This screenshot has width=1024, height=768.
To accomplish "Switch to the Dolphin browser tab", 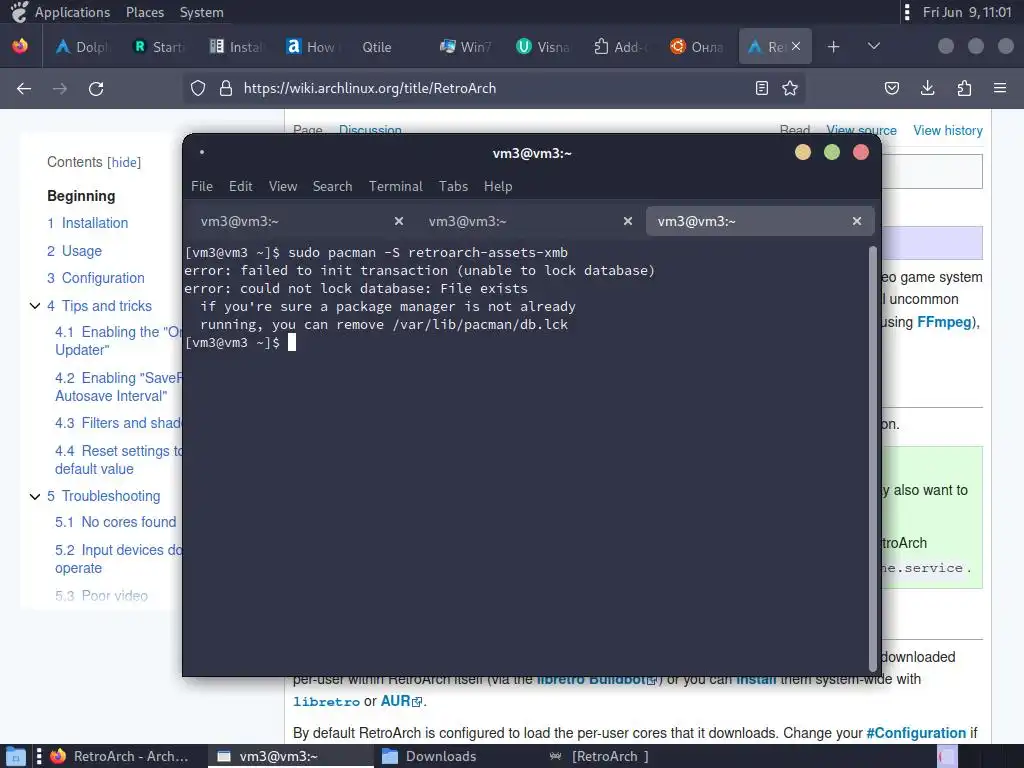I will click(x=83, y=47).
